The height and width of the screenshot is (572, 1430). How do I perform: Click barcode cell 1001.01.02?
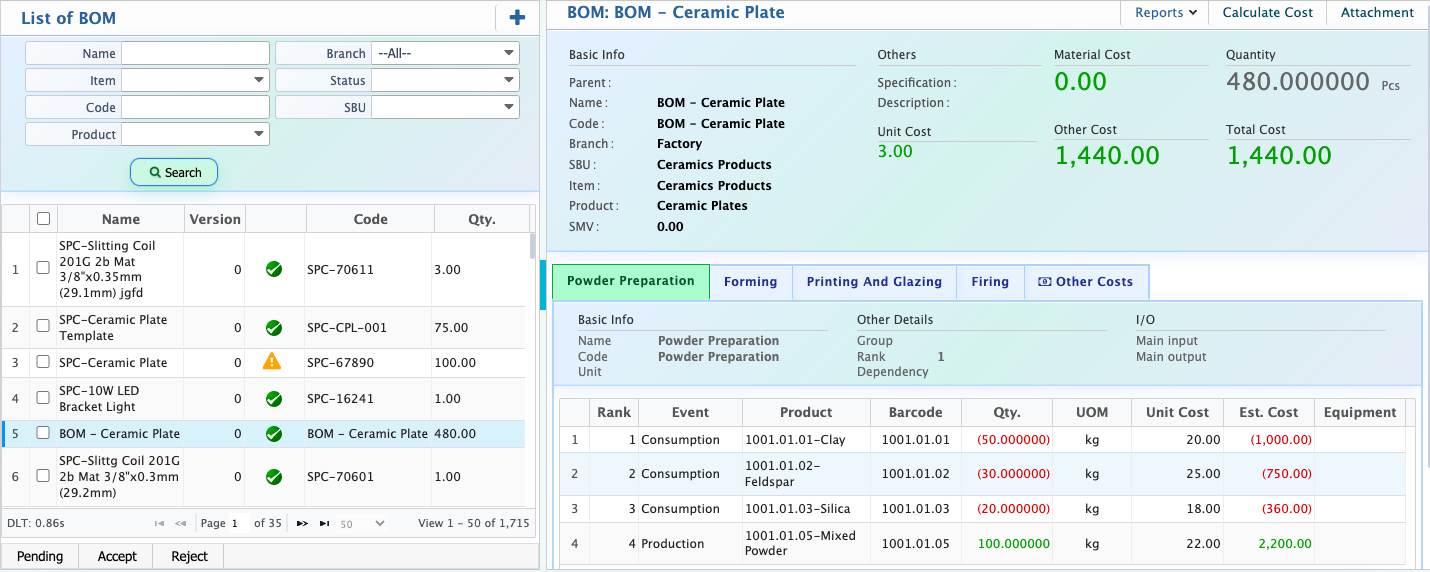pos(915,474)
